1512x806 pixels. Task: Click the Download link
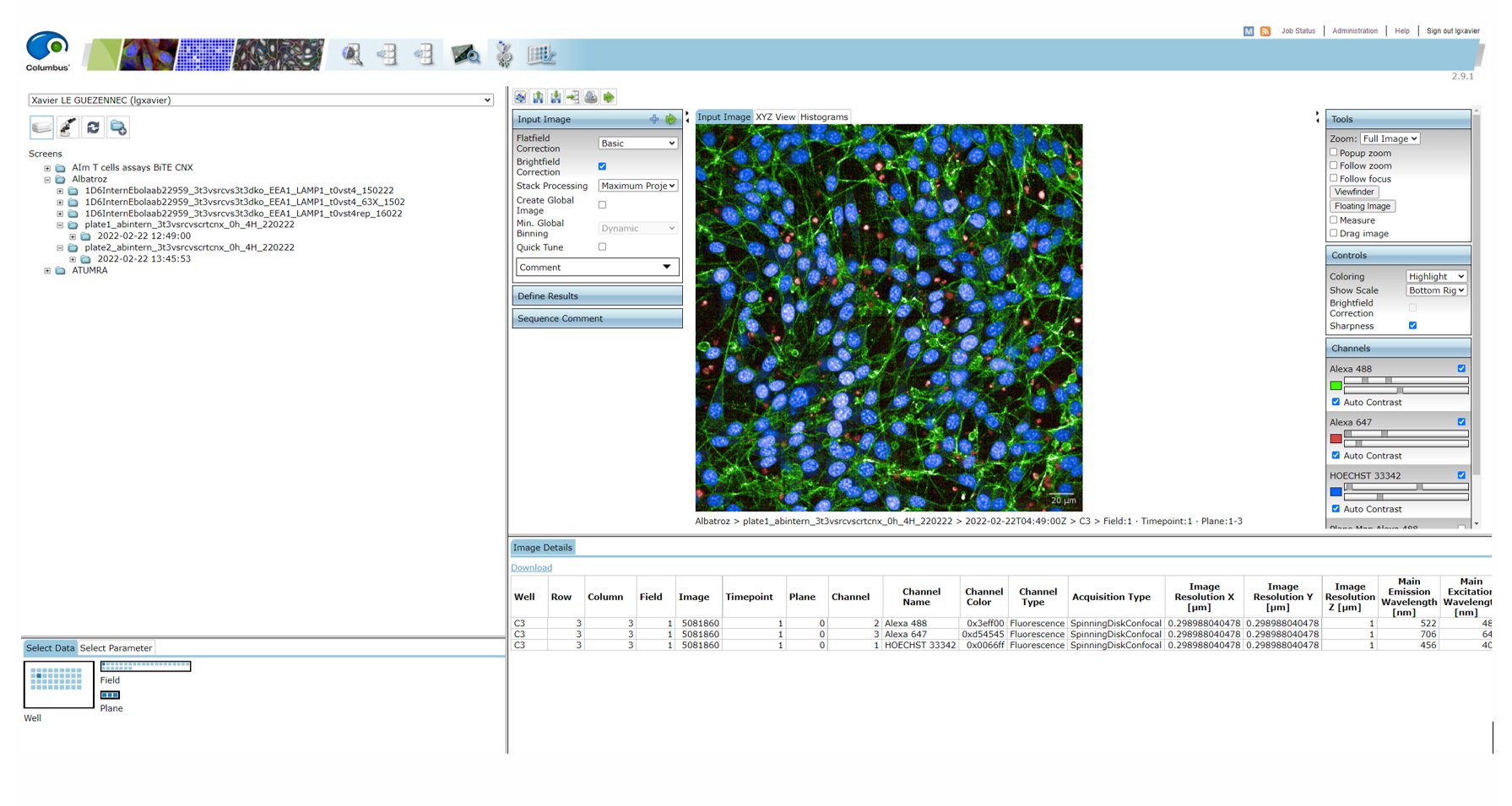pyautogui.click(x=531, y=568)
